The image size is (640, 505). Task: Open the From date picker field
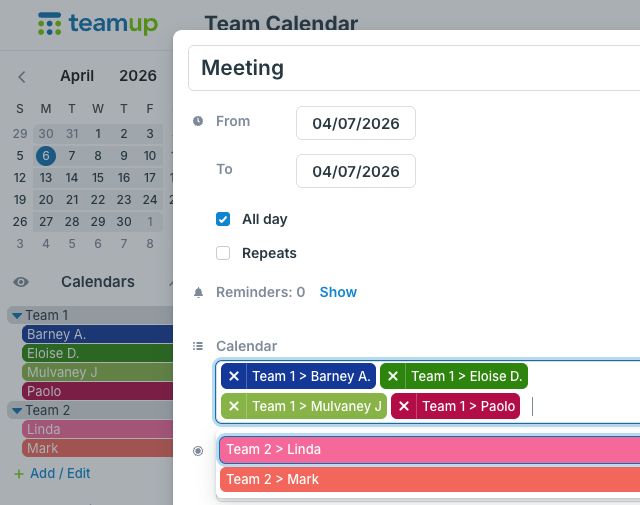click(355, 124)
